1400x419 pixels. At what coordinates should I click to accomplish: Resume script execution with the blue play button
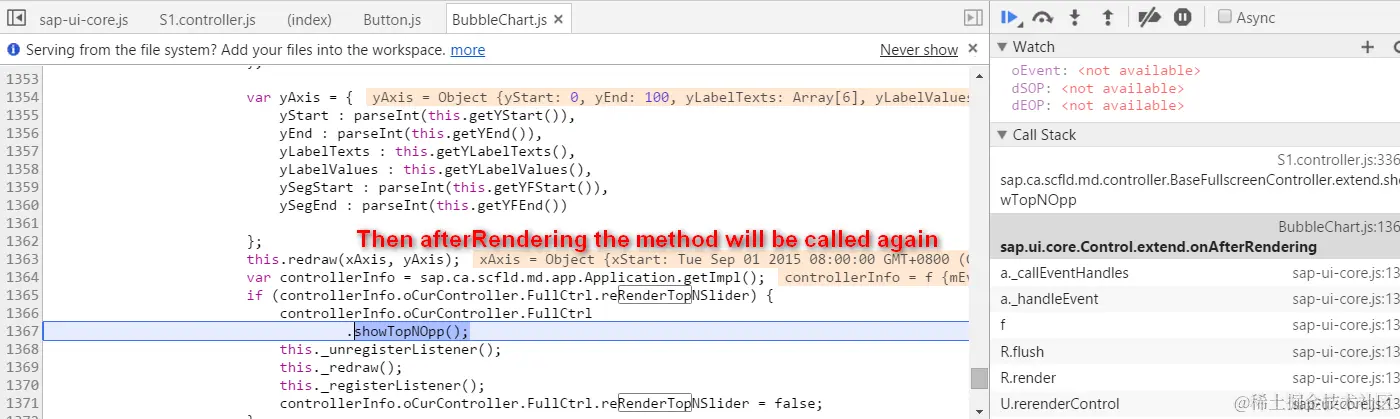[x=1010, y=17]
